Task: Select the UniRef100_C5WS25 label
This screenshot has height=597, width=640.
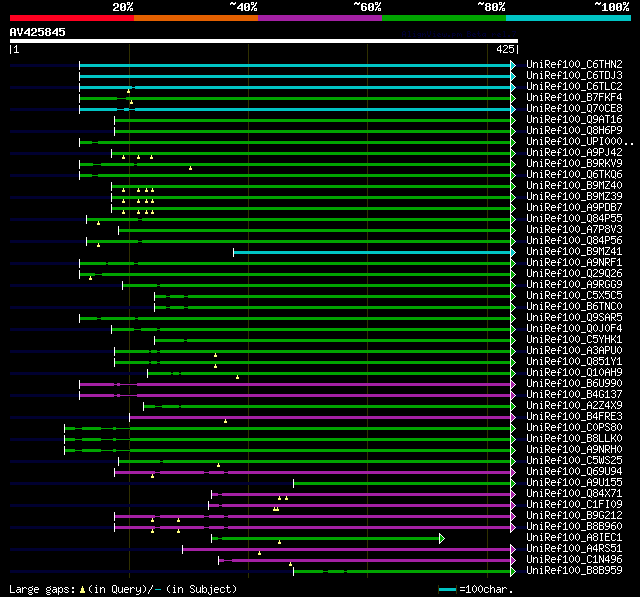Action: [574, 461]
